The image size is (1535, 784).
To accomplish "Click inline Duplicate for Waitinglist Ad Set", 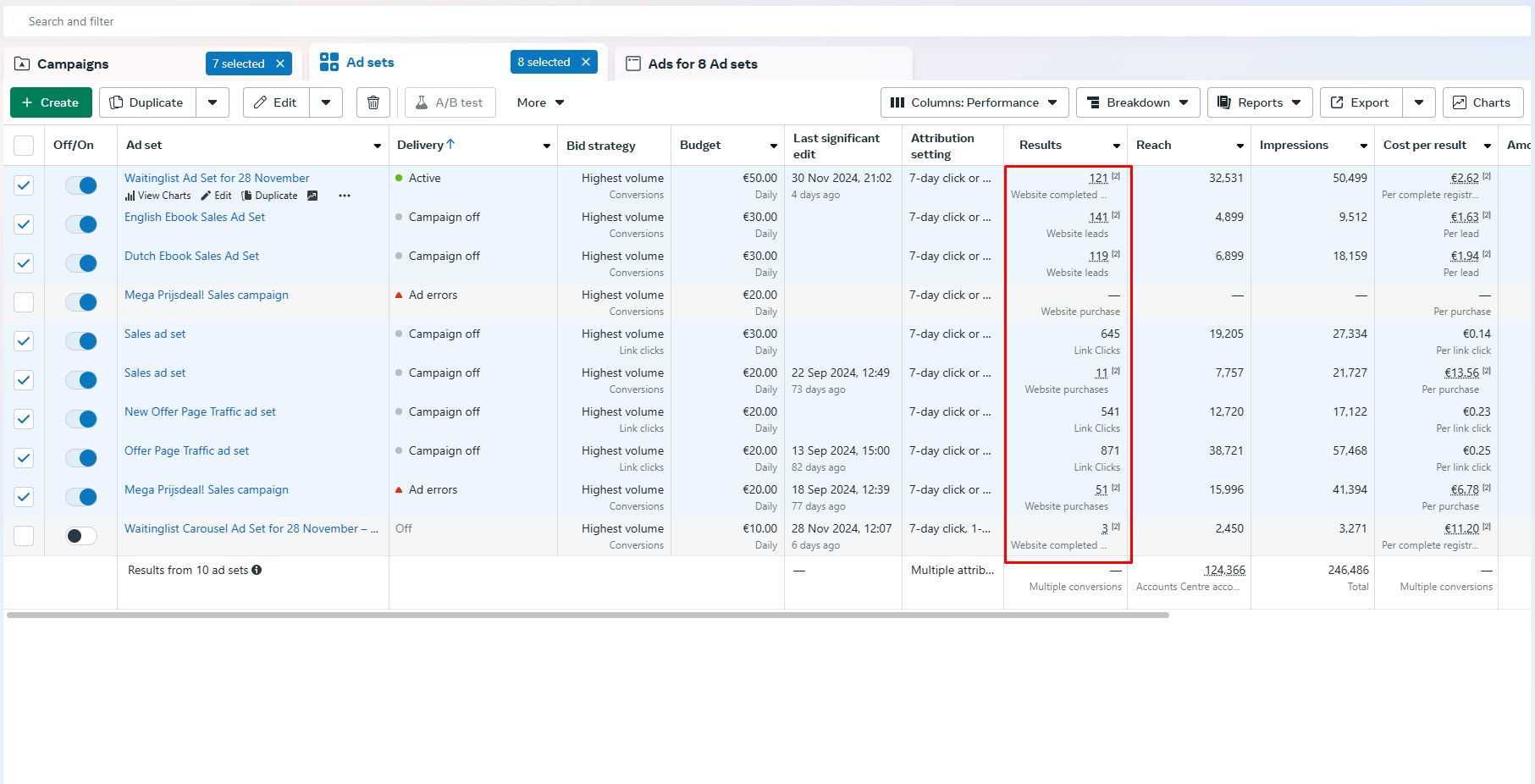I will [269, 196].
